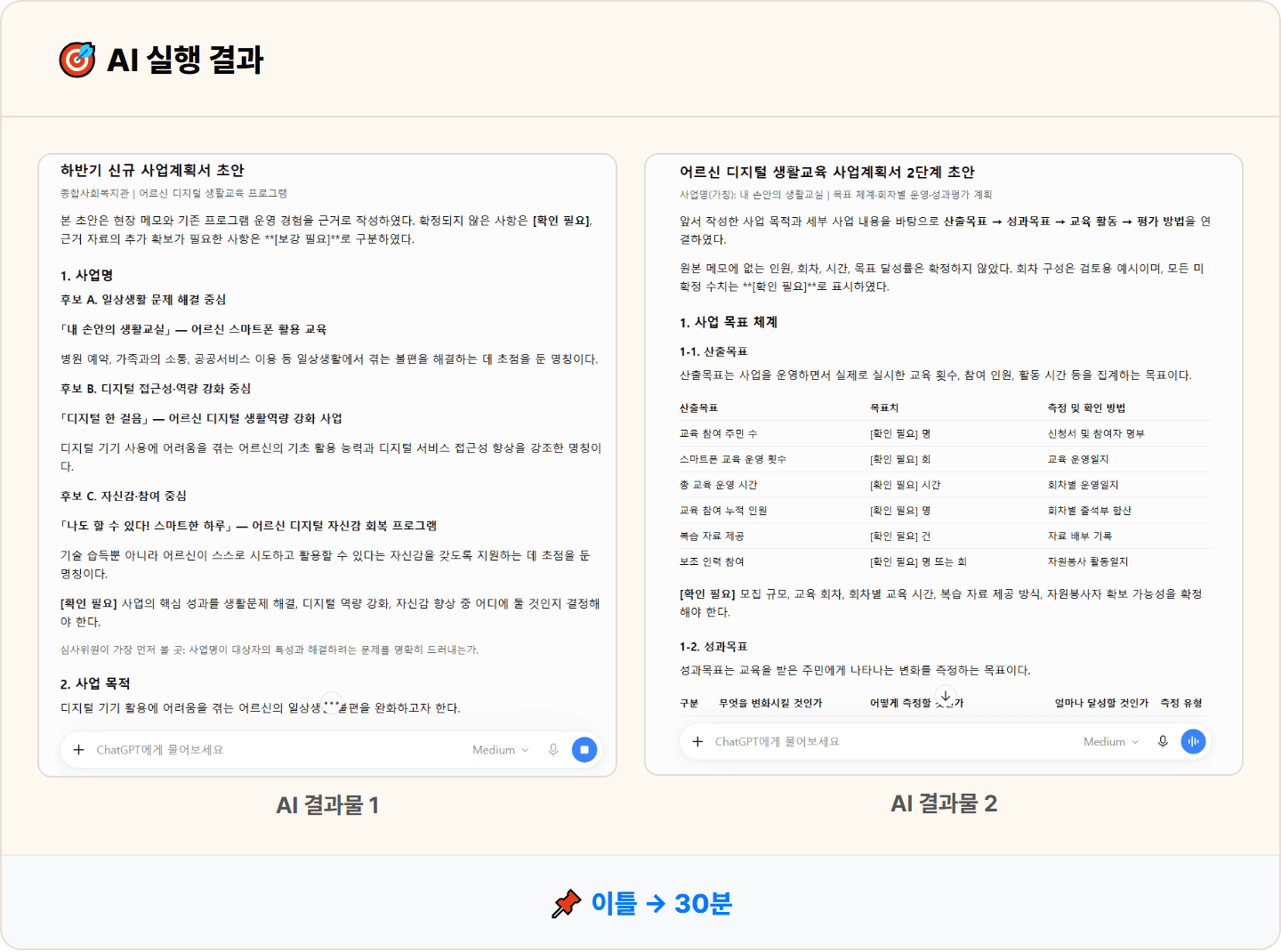Click microphone icon in left chat input
The height and width of the screenshot is (952, 1281).
(553, 750)
